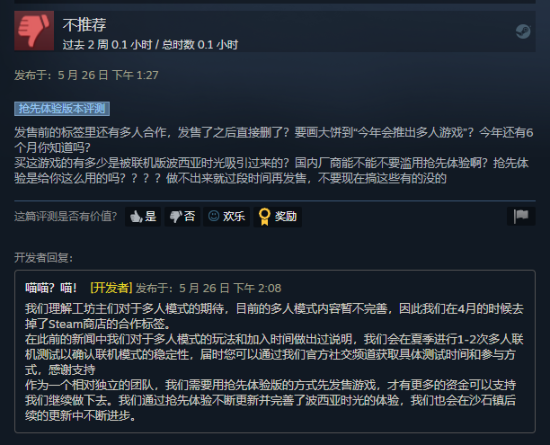Click reply paragraph about 夏季多人联机测试

[x=274, y=355]
